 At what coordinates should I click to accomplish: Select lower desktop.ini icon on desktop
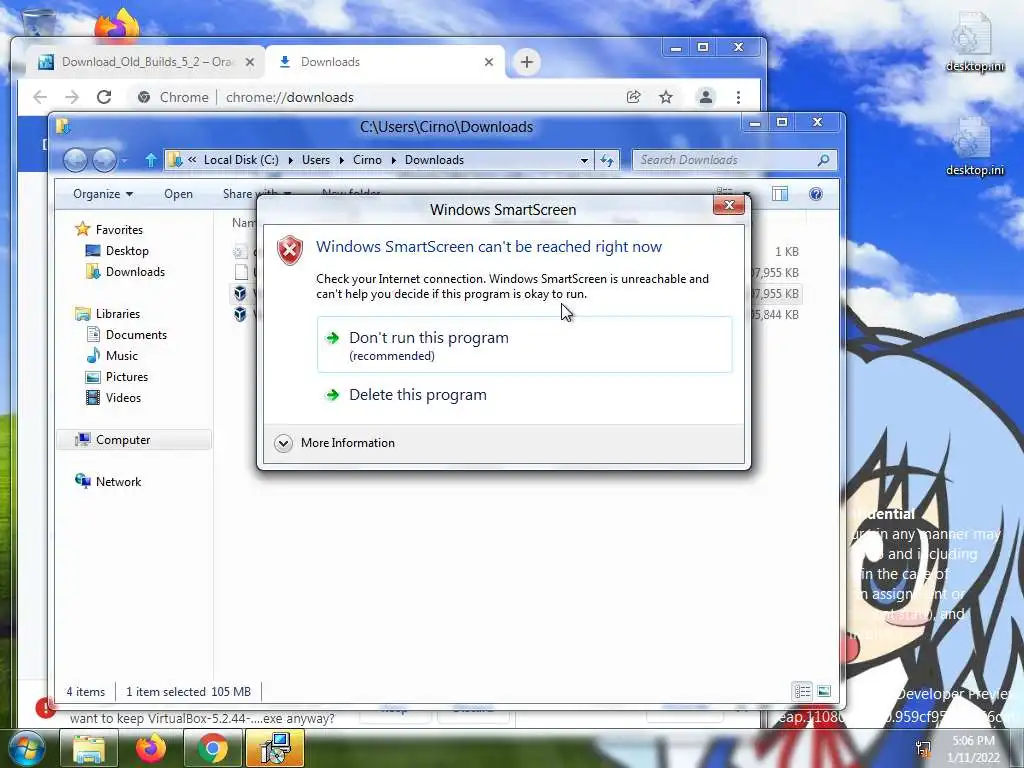(974, 146)
